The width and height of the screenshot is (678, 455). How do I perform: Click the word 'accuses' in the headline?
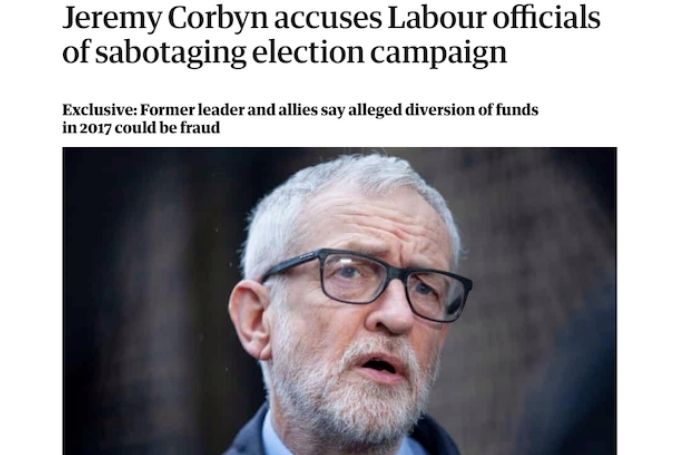(328, 20)
